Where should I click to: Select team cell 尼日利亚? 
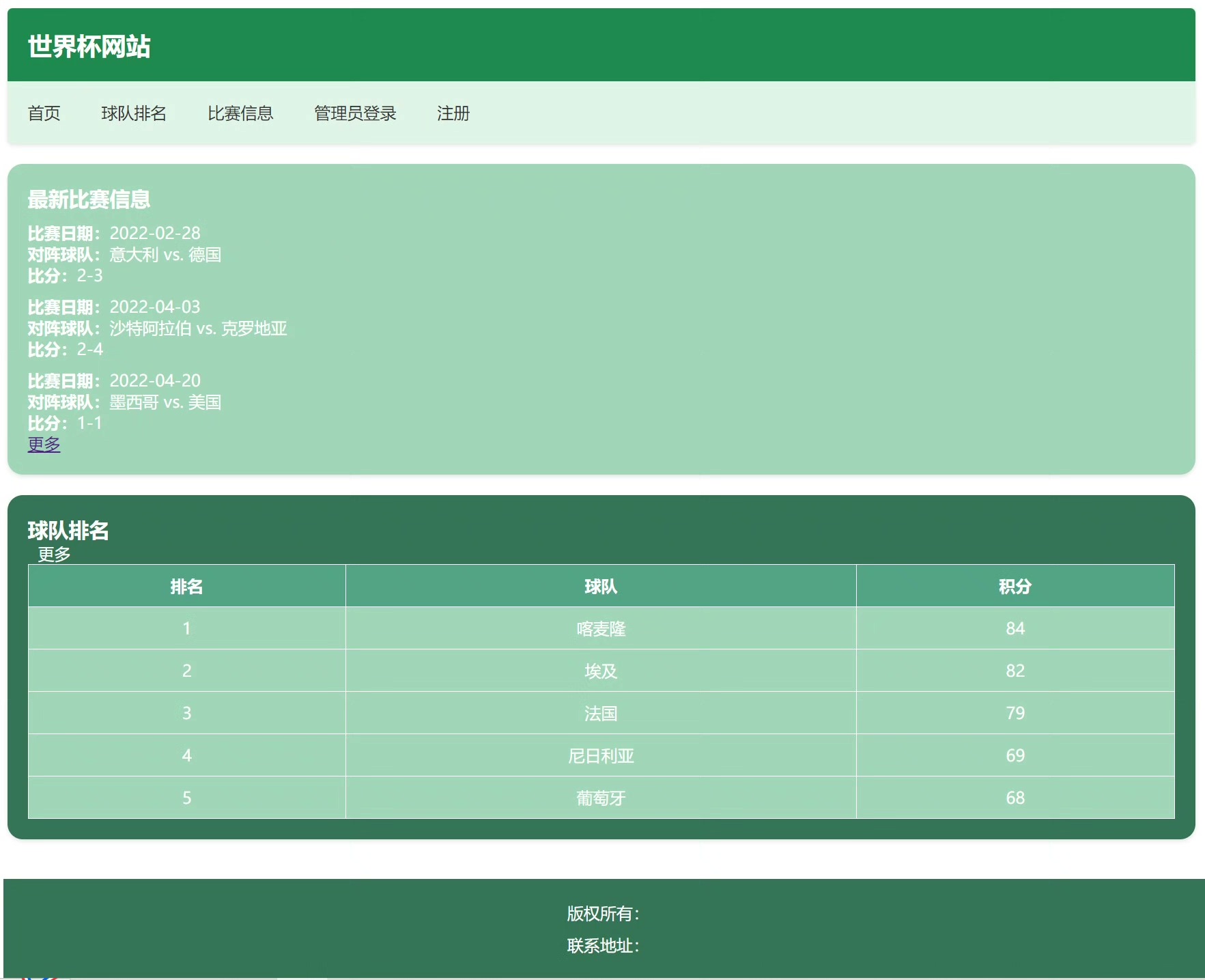601,755
